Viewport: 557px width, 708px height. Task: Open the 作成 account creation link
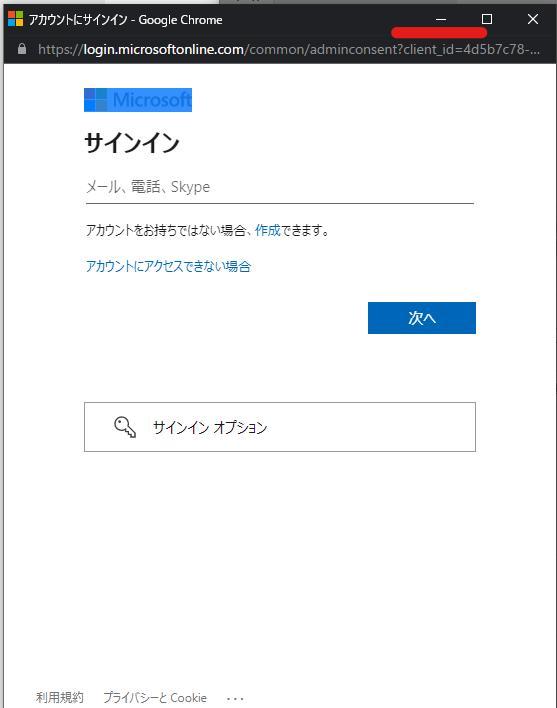[x=268, y=230]
